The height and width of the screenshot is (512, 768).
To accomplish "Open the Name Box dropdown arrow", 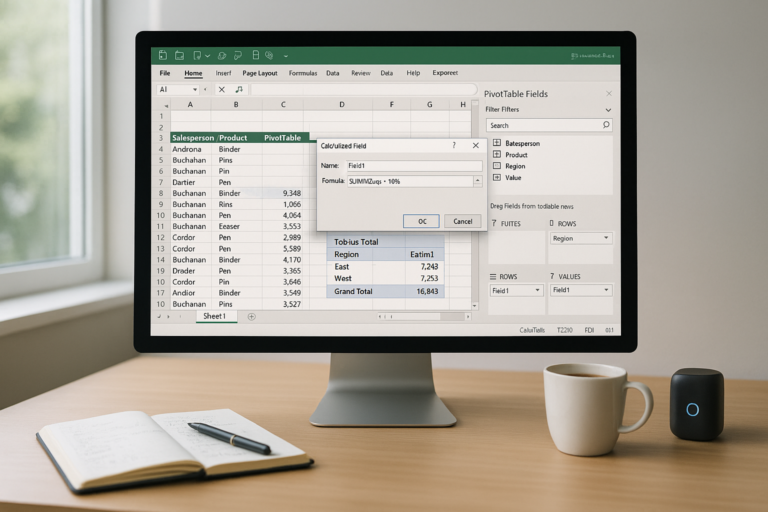I will 195,90.
